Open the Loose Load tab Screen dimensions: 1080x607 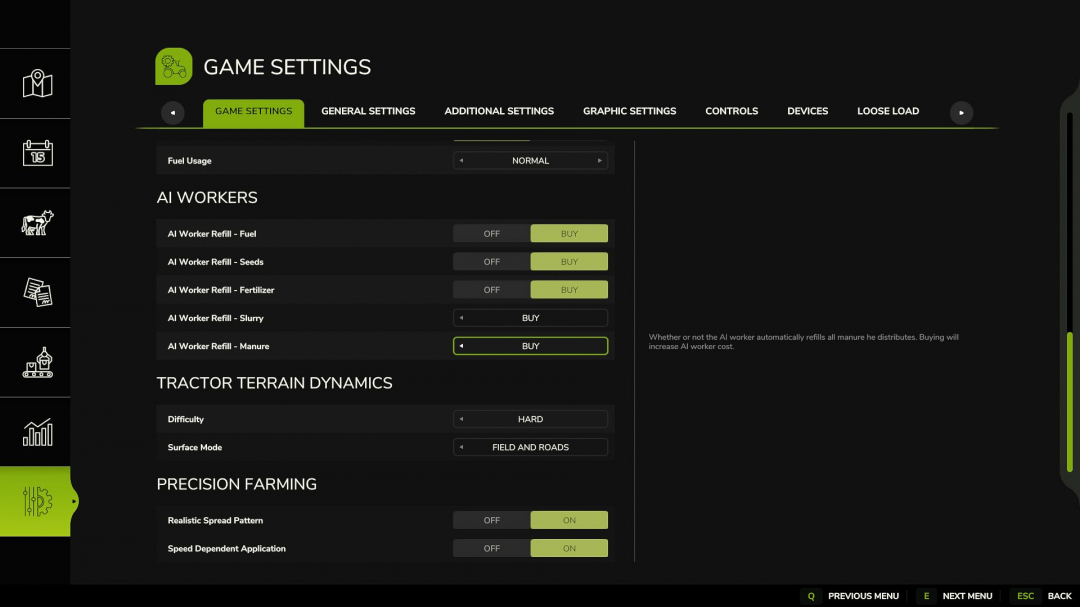(888, 111)
